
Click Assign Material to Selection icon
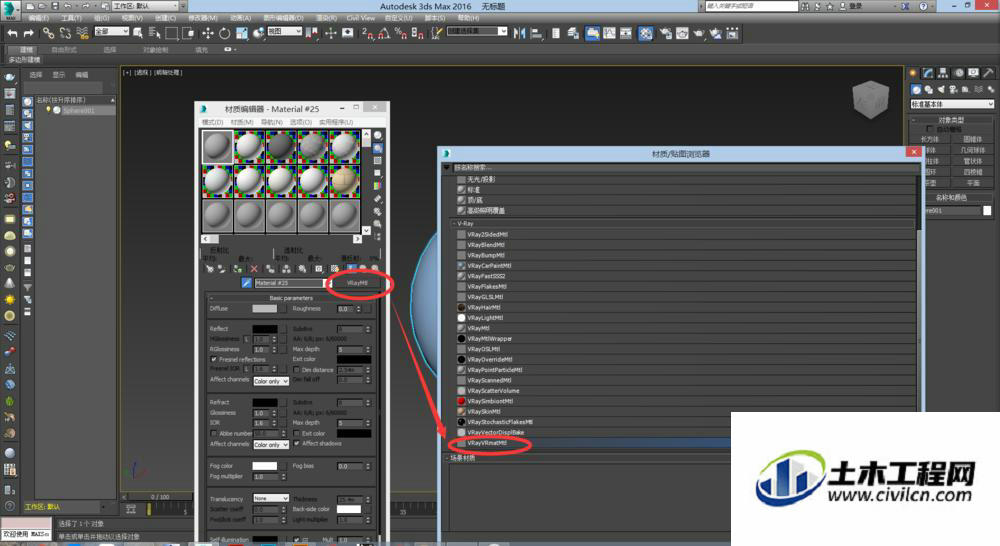pyautogui.click(x=238, y=269)
